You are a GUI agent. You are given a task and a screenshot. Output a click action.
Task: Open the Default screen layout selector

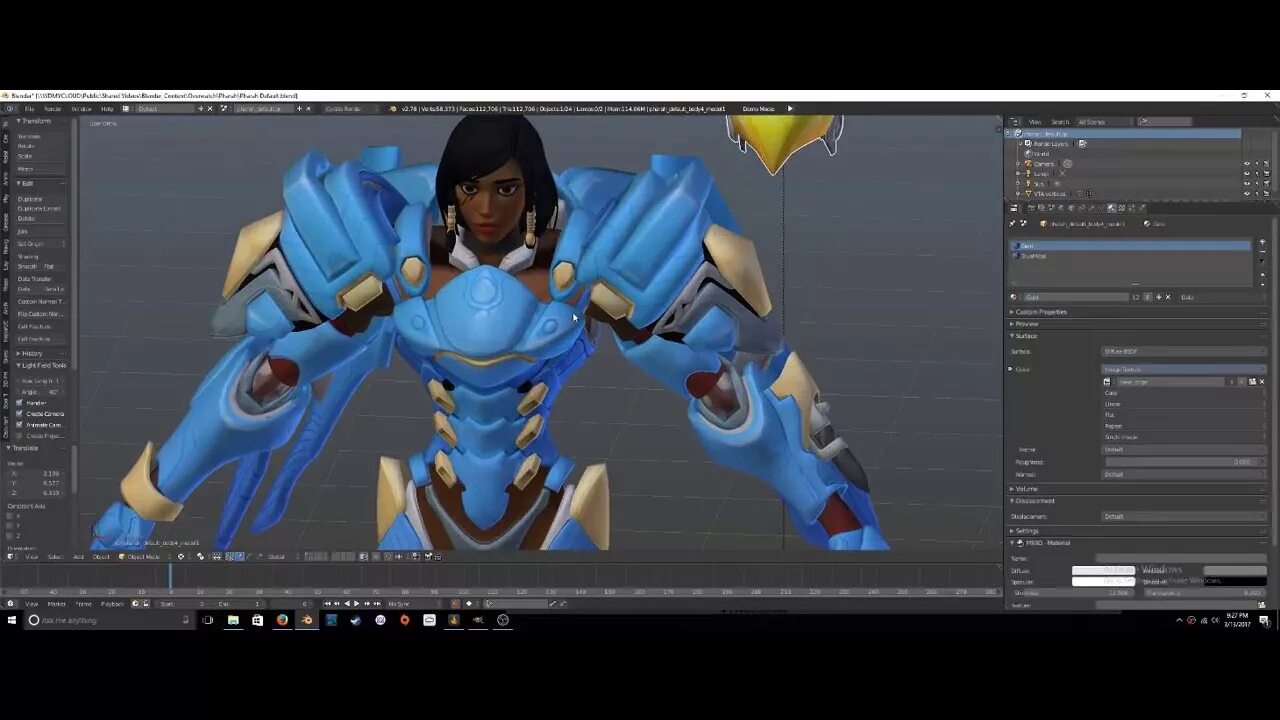coord(166,109)
